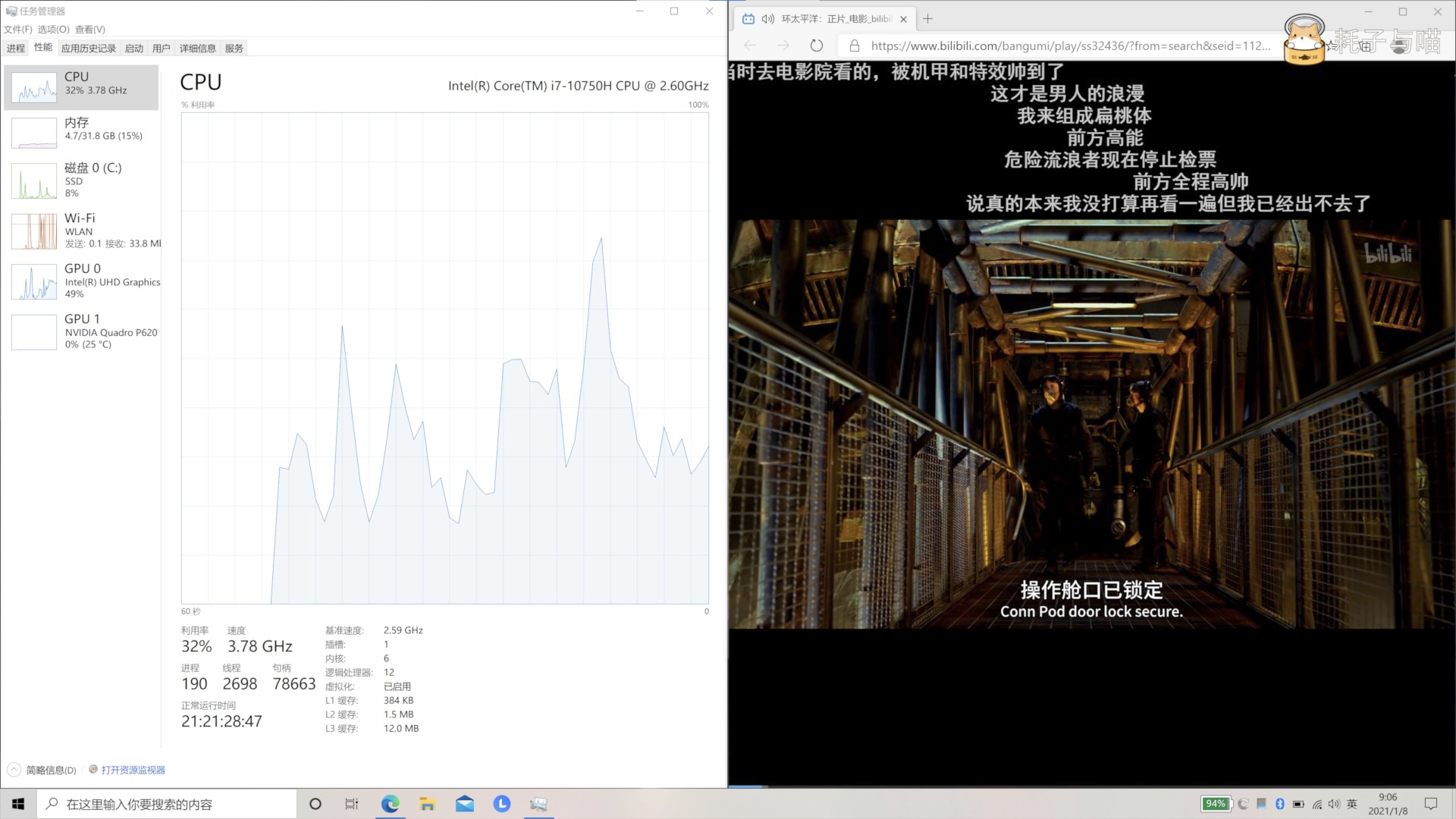Switch to the 服务 tab
The width and height of the screenshot is (1456, 819).
234,49
